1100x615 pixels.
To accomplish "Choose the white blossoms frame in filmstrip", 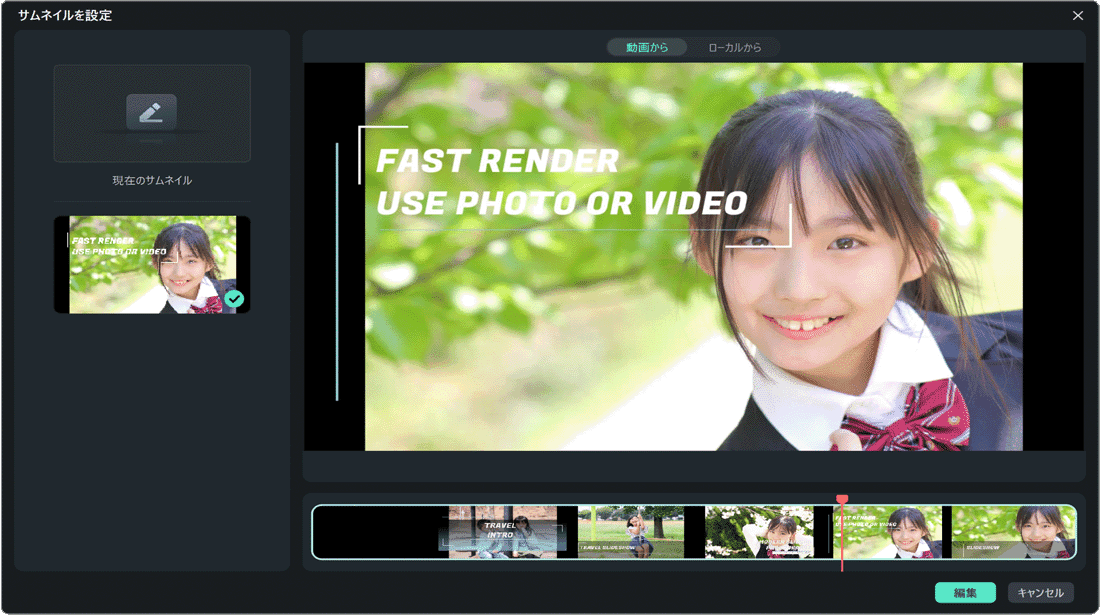I will [760, 532].
